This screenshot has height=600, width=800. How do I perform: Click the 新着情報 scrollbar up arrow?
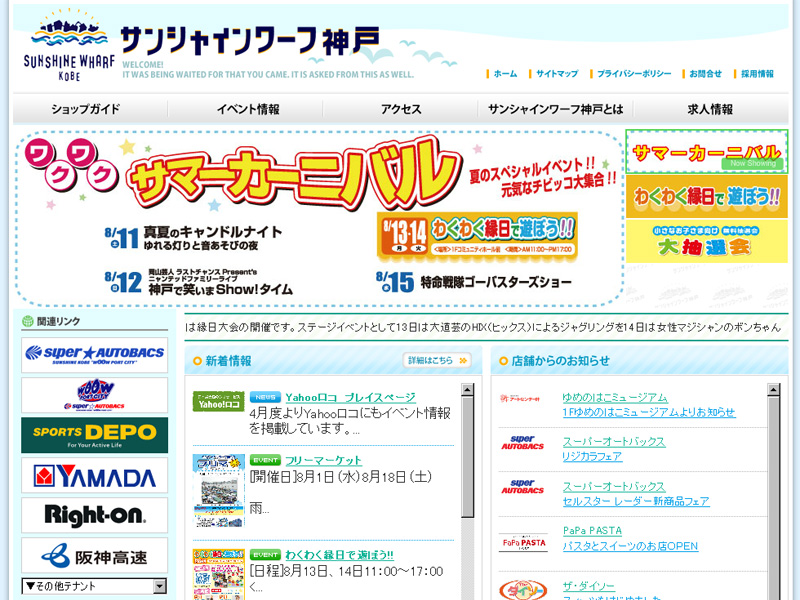(x=467, y=390)
